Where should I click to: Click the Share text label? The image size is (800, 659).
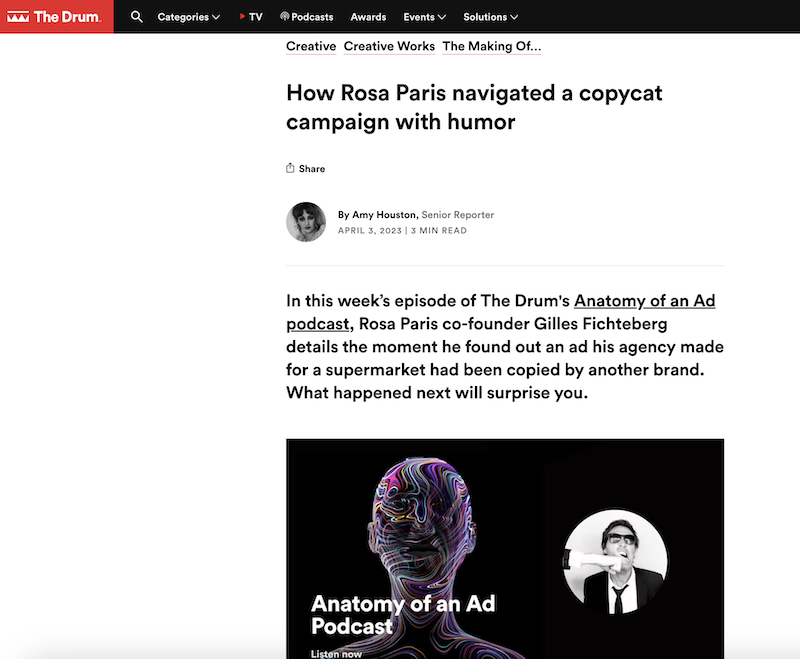[x=312, y=169]
